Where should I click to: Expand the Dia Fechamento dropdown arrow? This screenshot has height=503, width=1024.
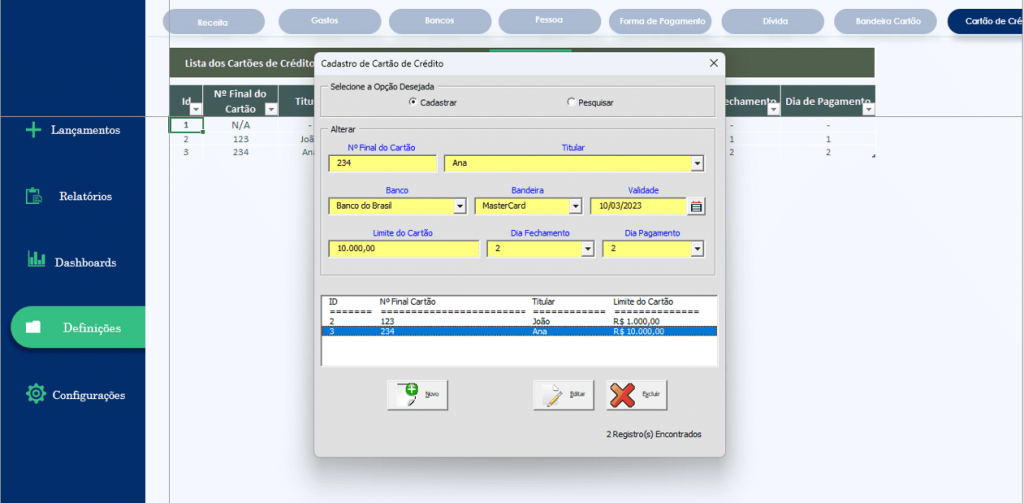tap(587, 249)
